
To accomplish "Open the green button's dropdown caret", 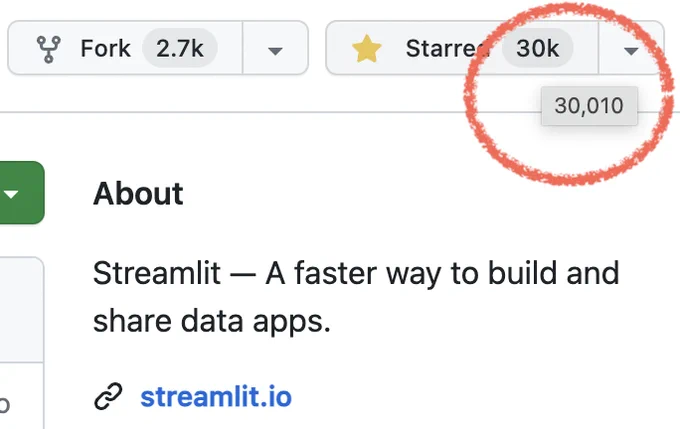I will point(12,193).
